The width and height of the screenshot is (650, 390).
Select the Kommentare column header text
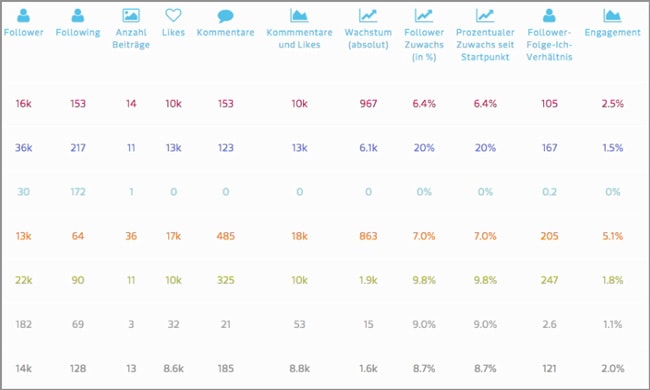coord(226,32)
